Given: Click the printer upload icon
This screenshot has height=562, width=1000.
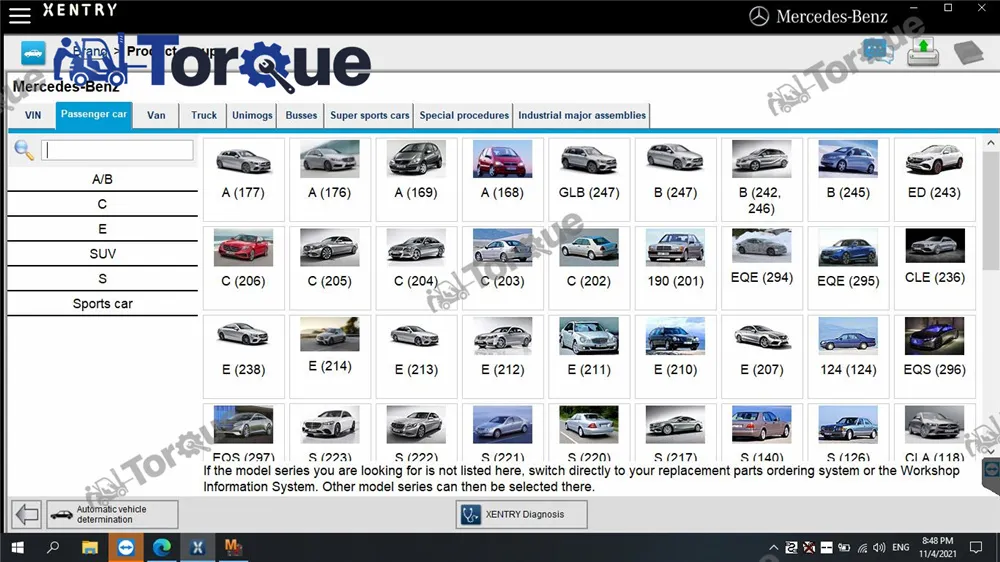Looking at the screenshot, I should pos(923,52).
